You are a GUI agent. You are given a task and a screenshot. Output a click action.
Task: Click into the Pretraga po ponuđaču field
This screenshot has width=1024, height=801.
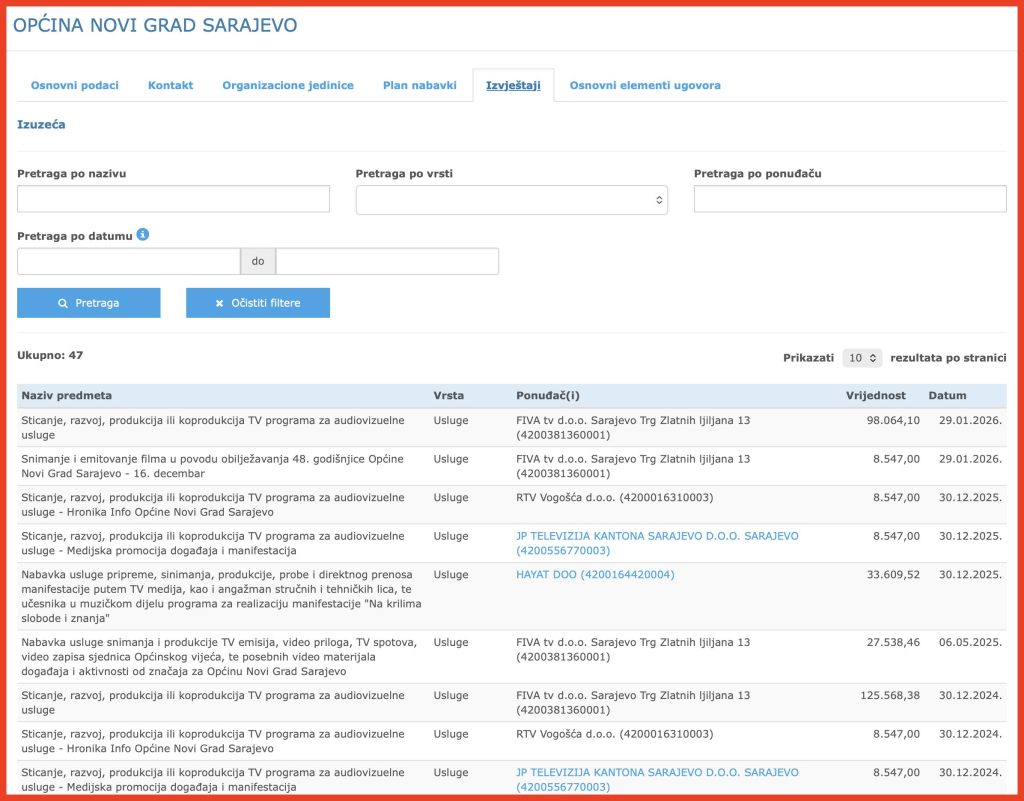850,199
